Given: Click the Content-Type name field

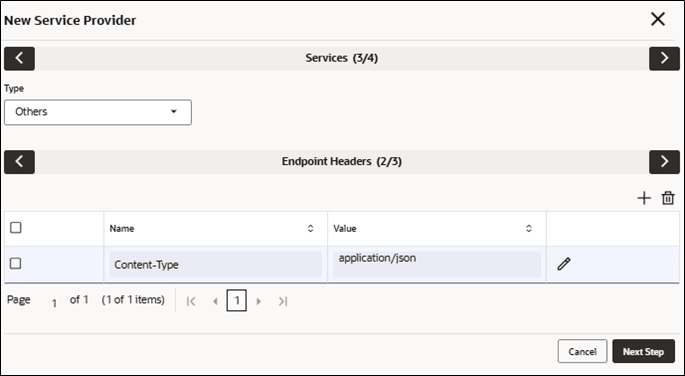Looking at the screenshot, I should pyautogui.click(x=215, y=265).
